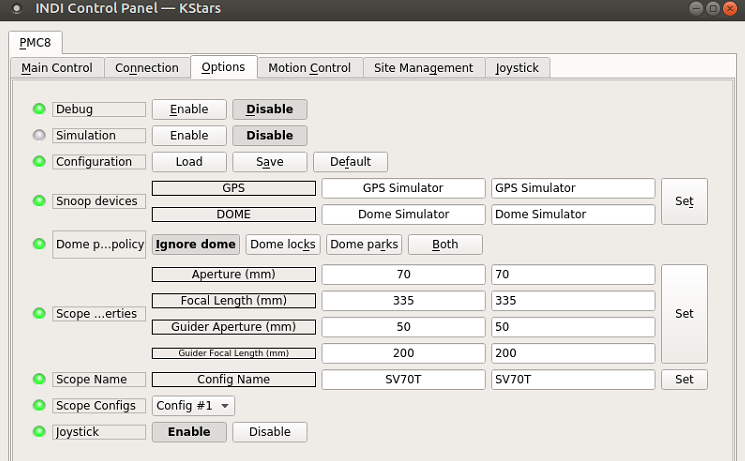
Task: Close the INDI Control Panel window
Action: [730, 9]
